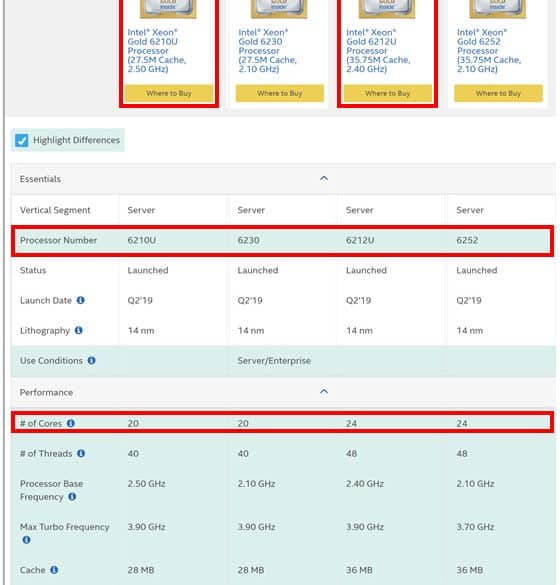Open info icon next to Use Conditions
The width and height of the screenshot is (560, 585).
[x=91, y=360]
